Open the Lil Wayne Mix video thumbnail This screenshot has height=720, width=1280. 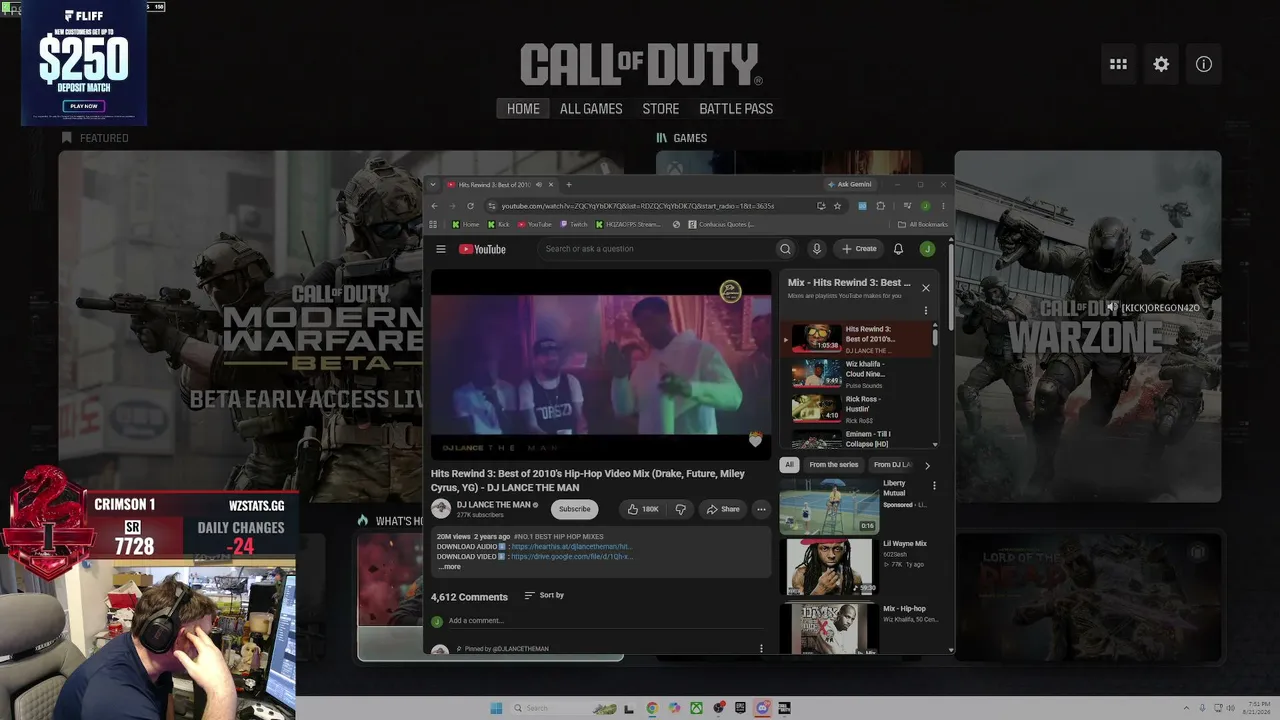[x=828, y=567]
